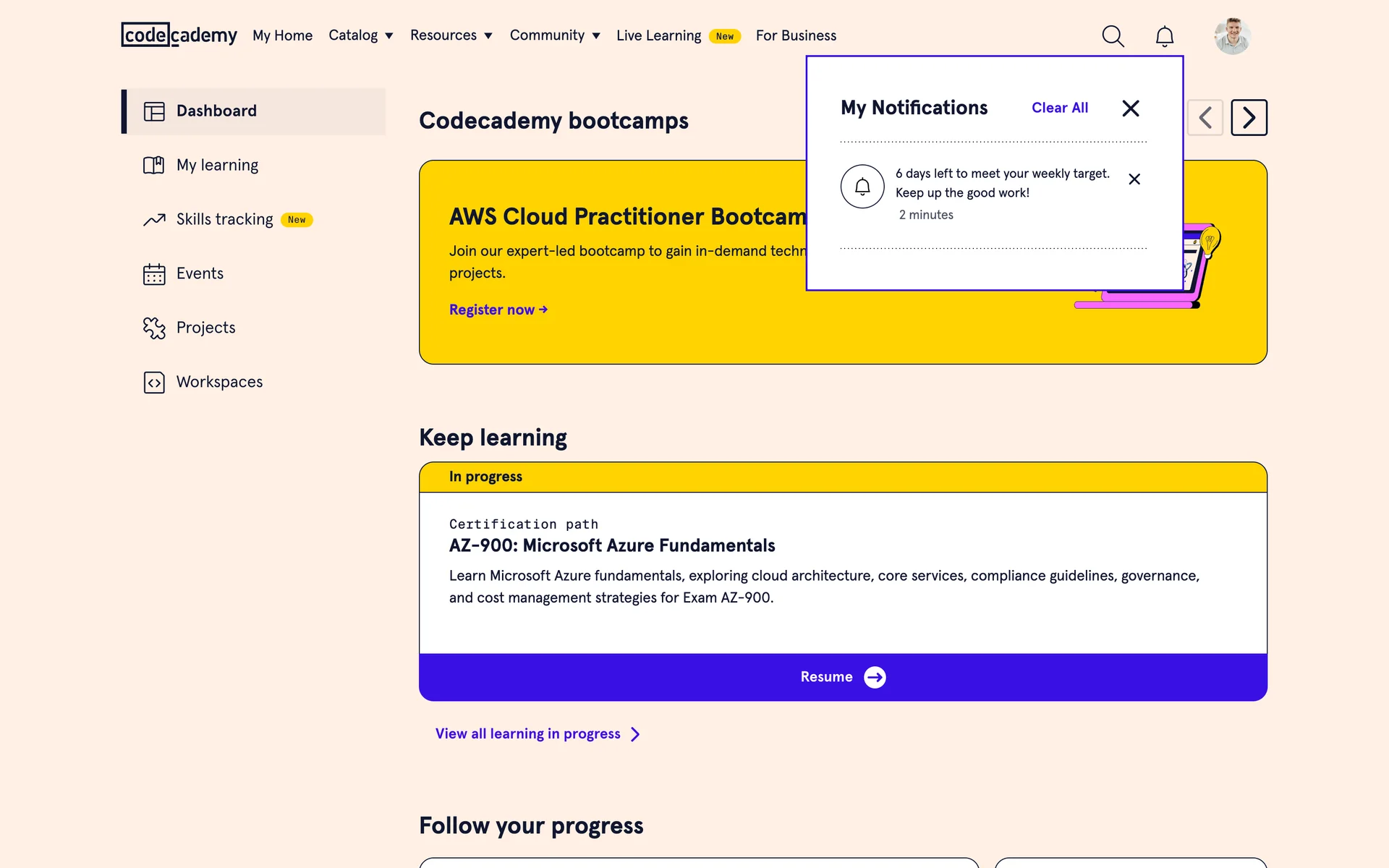Open Workspaces from the sidebar
The height and width of the screenshot is (868, 1389).
219,382
